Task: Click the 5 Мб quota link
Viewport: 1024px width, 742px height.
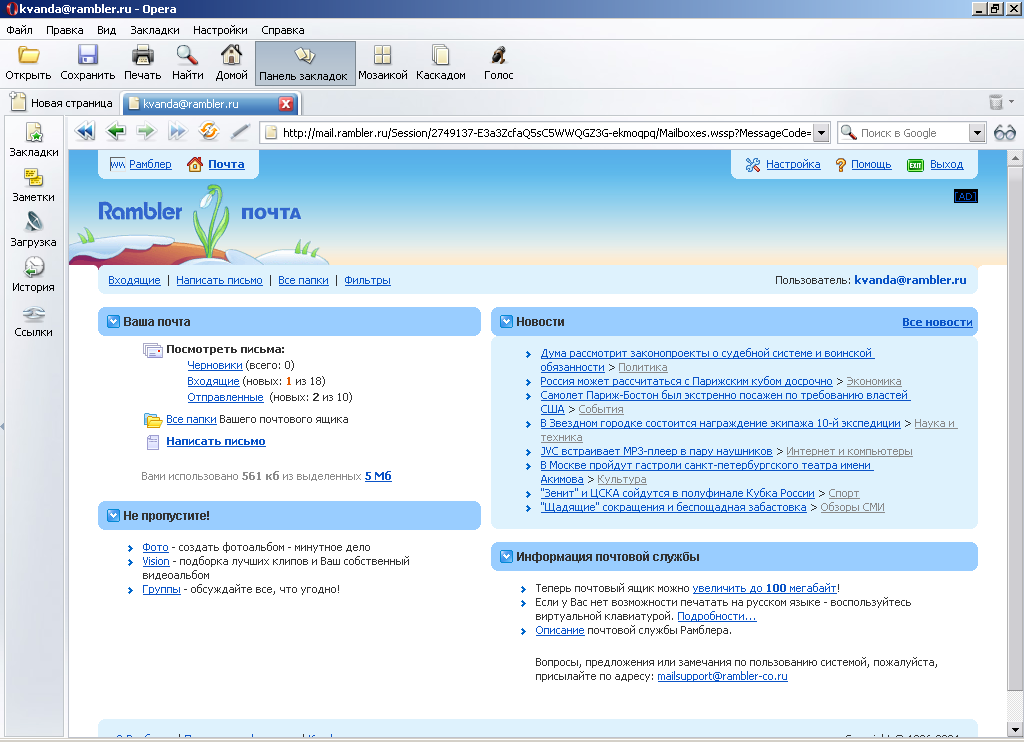Action: (378, 476)
